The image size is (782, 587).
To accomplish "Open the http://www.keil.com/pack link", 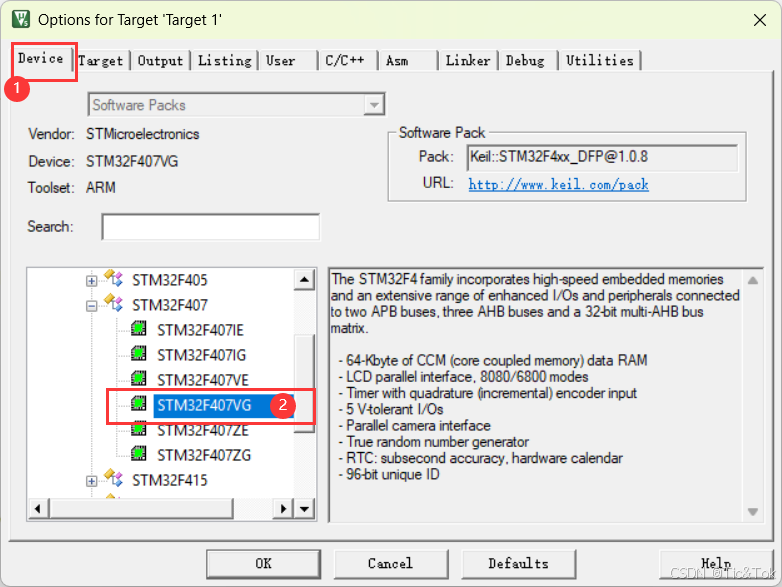I will coord(559,185).
